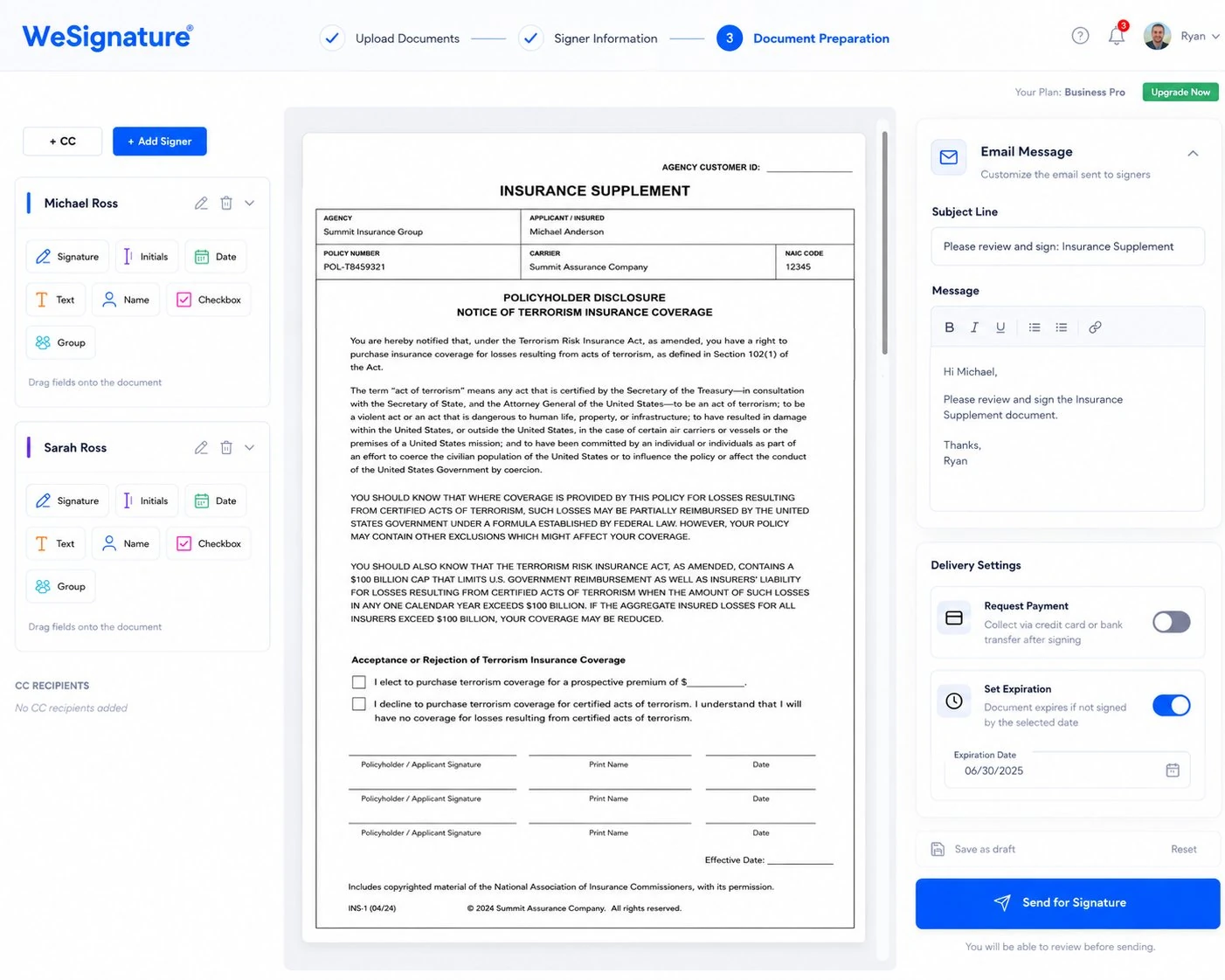This screenshot has height=980, width=1225.
Task: Open notifications bell icon
Action: (x=1117, y=36)
